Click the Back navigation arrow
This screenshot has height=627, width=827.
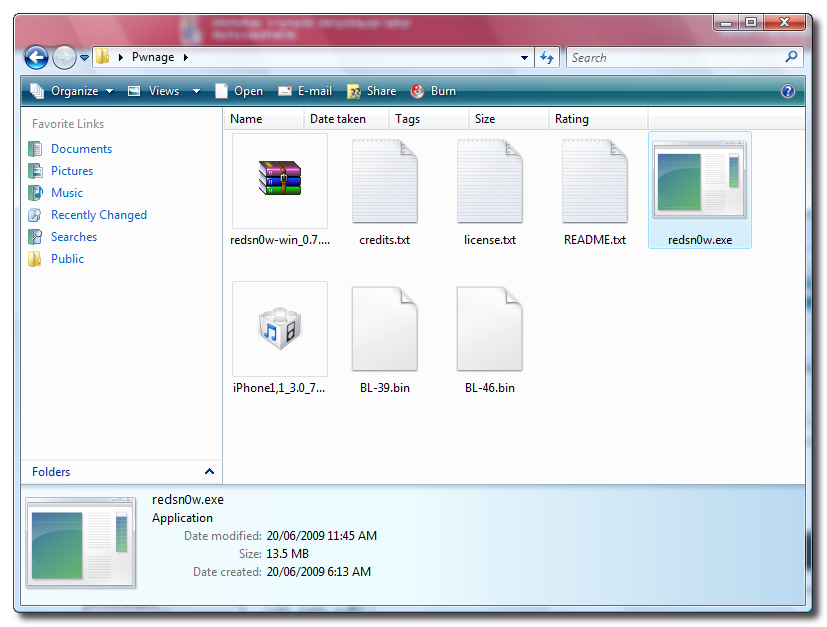tap(36, 57)
